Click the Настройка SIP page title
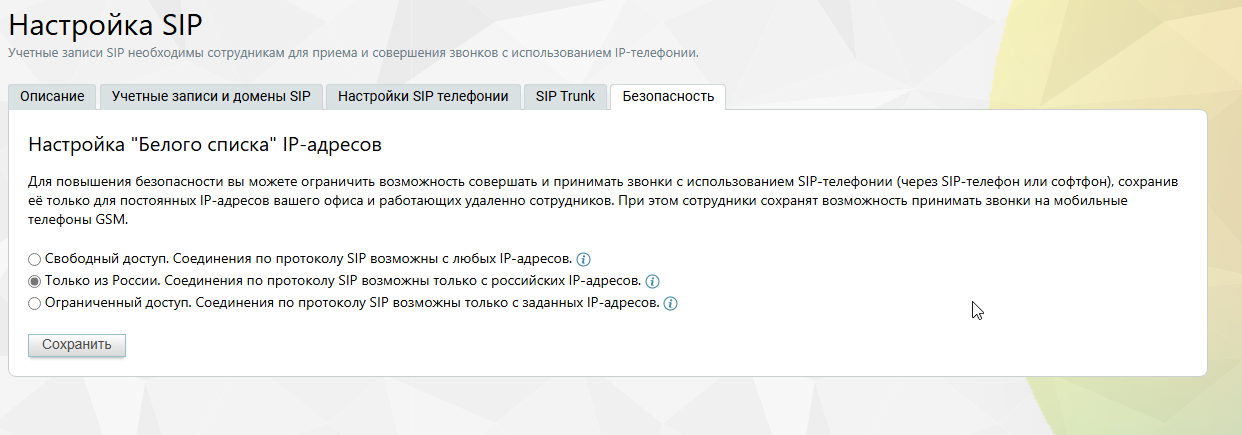The image size is (1242, 435). tap(111, 24)
